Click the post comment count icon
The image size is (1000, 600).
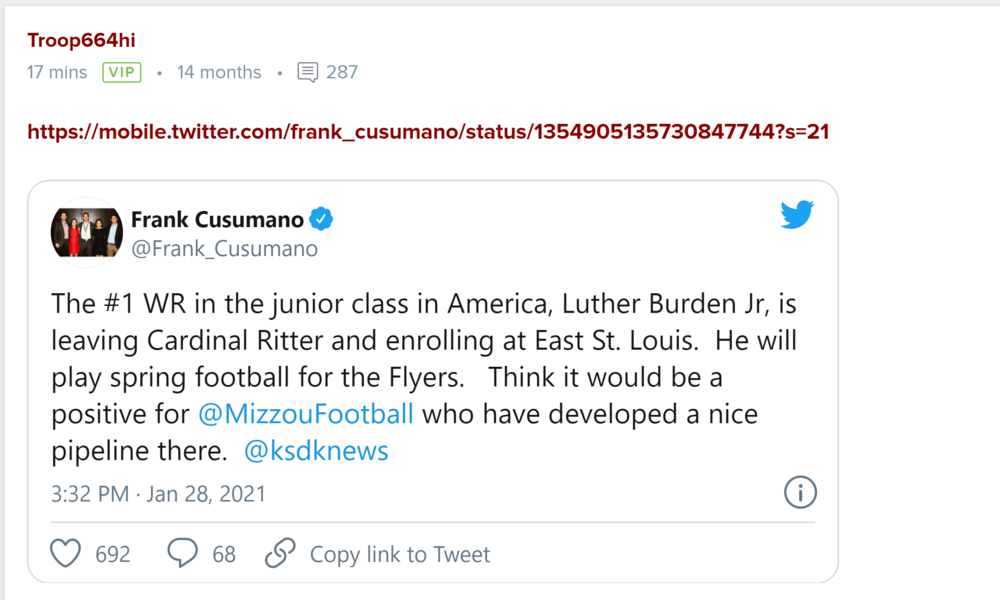click(308, 72)
